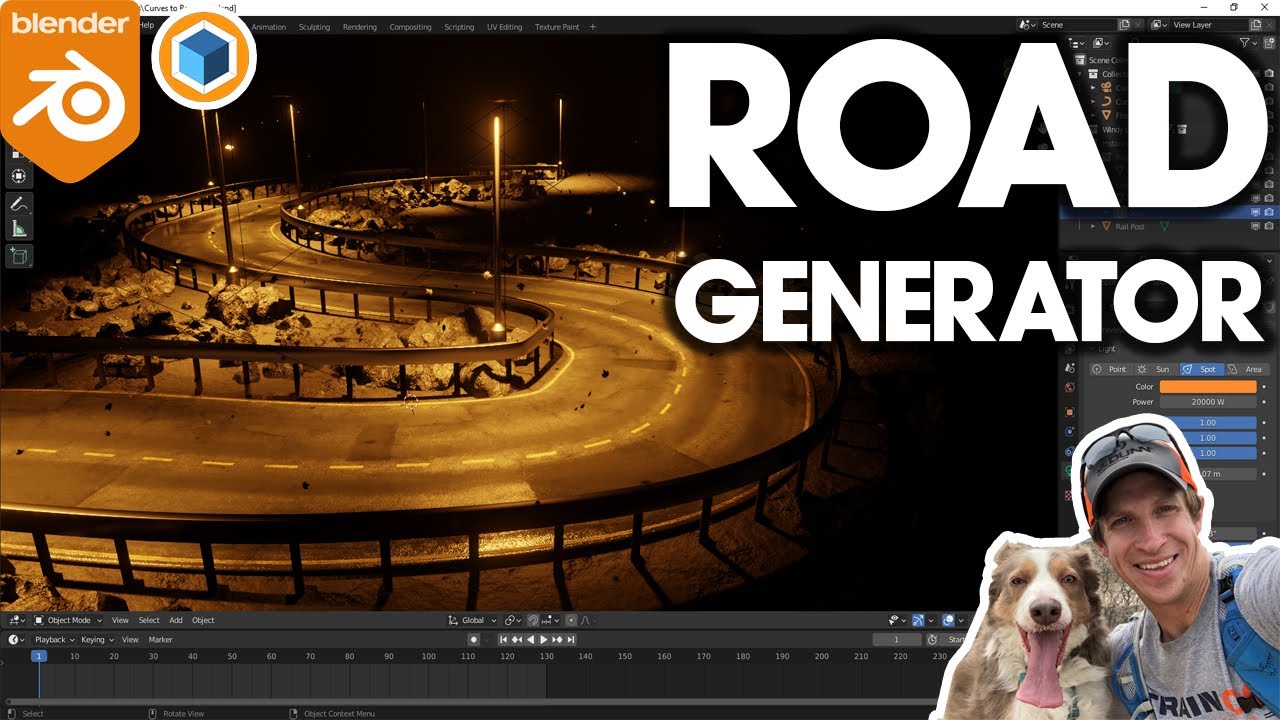This screenshot has height=720, width=1280.
Task: Switch to the Scripting workspace tab
Action: [x=459, y=27]
